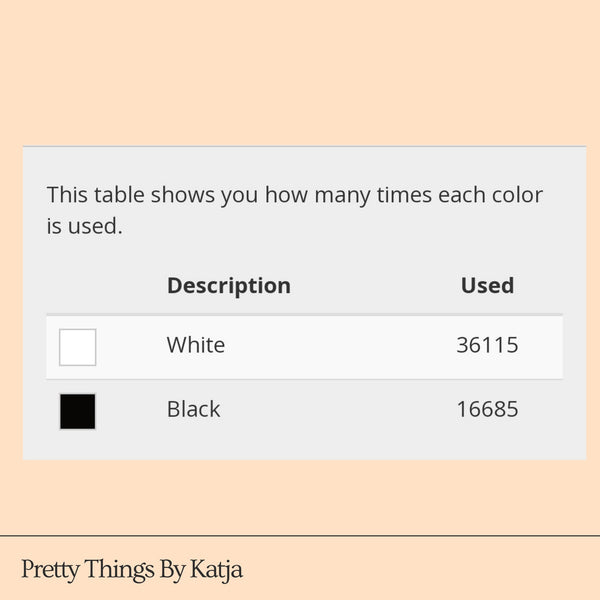The height and width of the screenshot is (600, 600).
Task: Click the "is used." text line
Action: tap(84, 227)
